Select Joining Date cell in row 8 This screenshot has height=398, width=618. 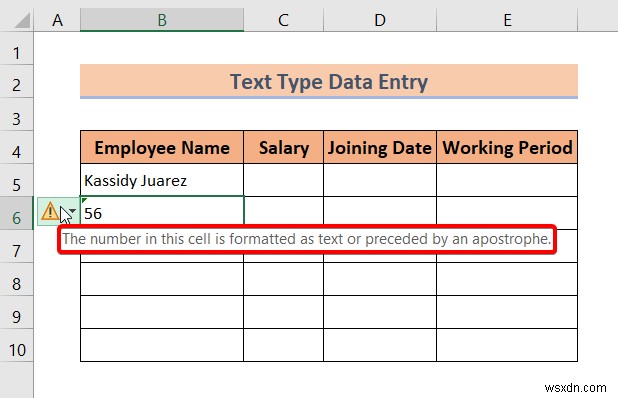tap(380, 279)
